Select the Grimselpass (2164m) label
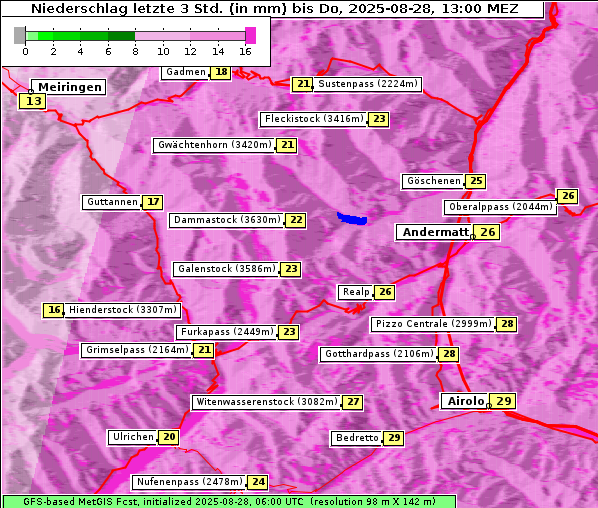 click(x=137, y=350)
